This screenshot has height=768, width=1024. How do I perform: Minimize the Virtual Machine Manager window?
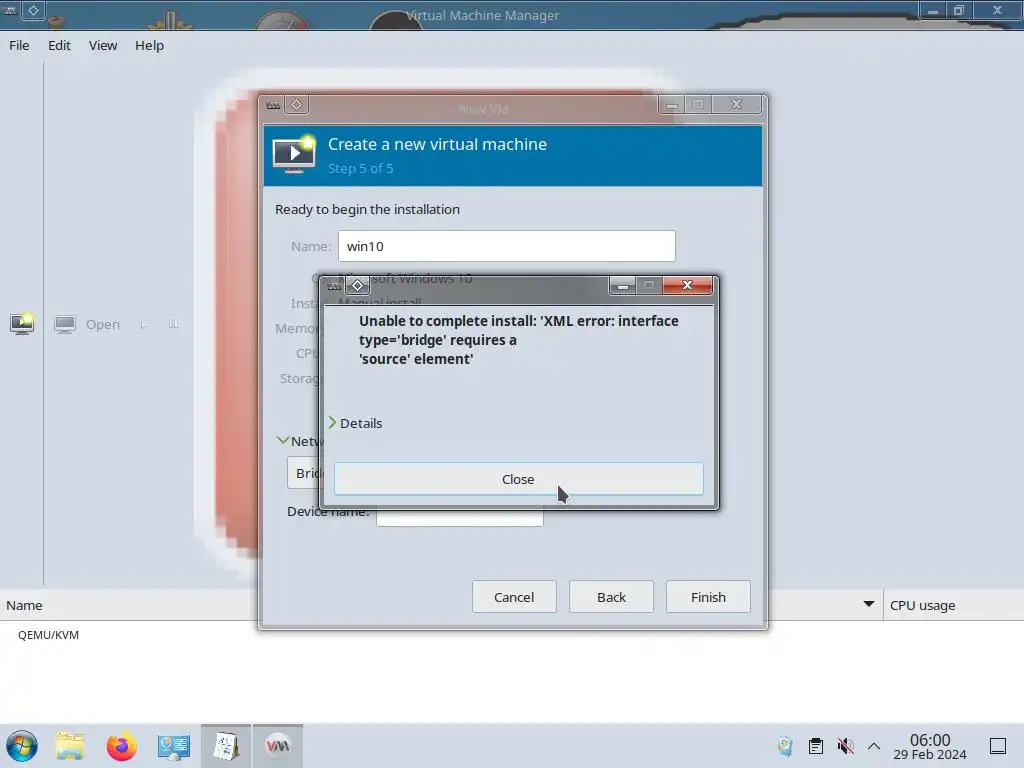click(x=933, y=10)
